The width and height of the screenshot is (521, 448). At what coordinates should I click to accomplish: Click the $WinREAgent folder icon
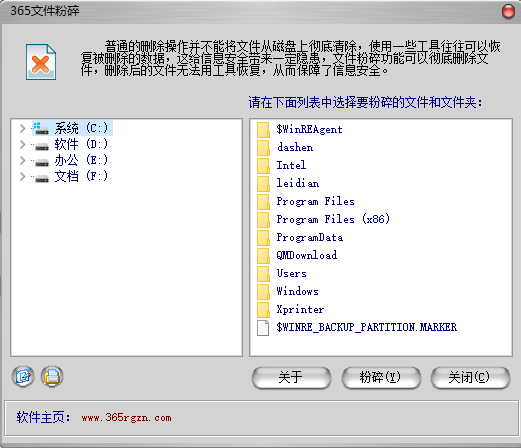pyautogui.click(x=263, y=130)
